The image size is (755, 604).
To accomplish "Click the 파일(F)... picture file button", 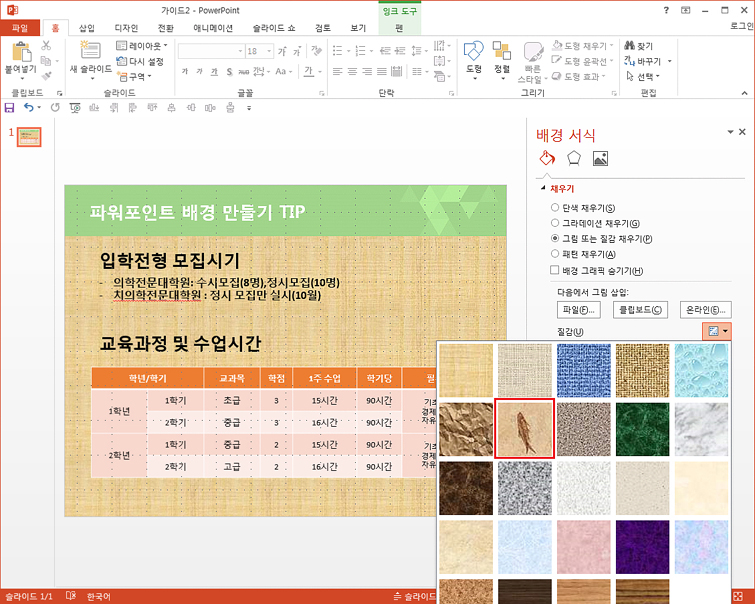I will pos(578,310).
